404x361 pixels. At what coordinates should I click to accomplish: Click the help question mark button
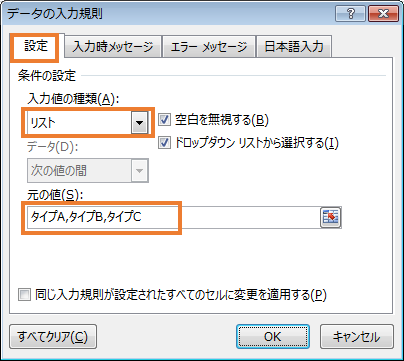click(x=350, y=14)
